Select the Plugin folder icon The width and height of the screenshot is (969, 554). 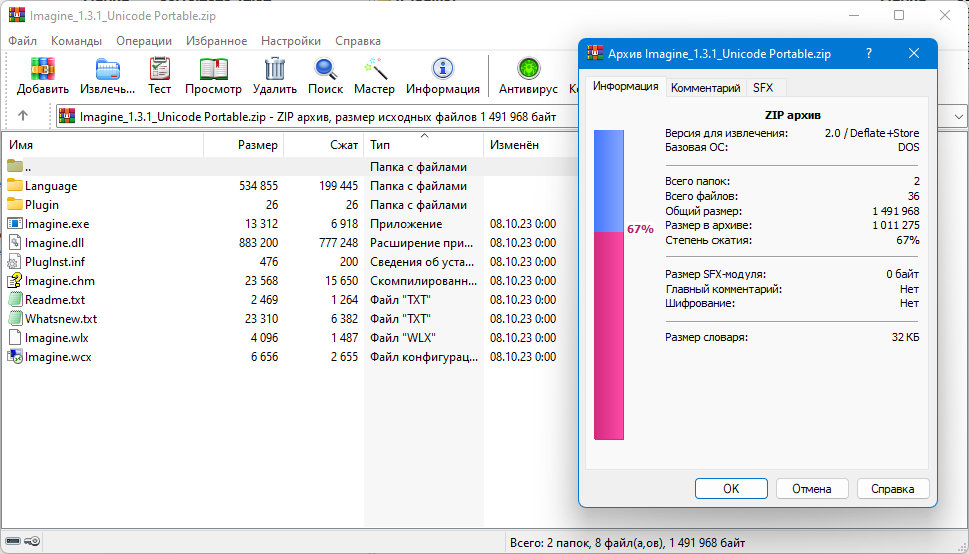coord(15,205)
